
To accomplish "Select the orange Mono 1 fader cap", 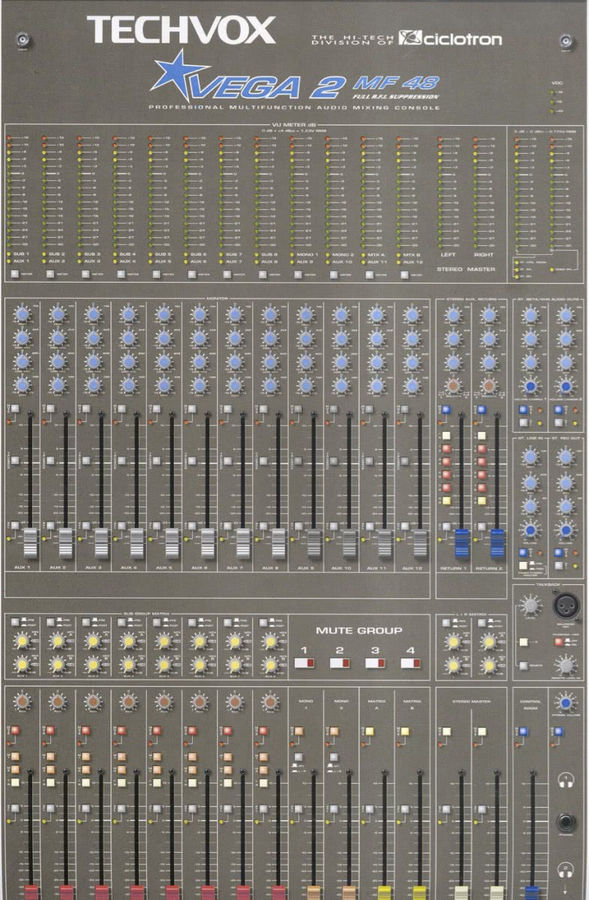I will tap(313, 893).
